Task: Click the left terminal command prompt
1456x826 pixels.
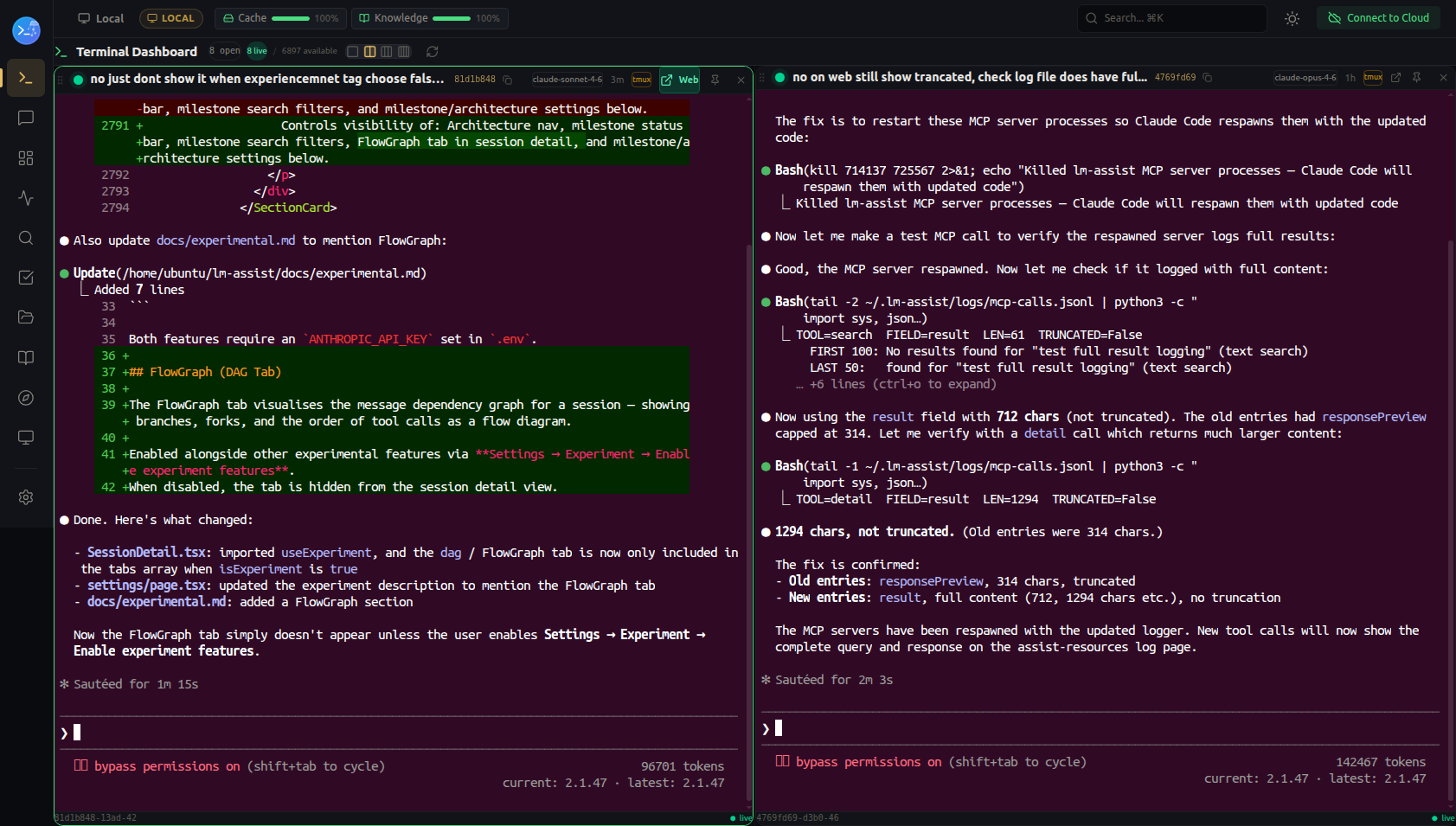Action: pyautogui.click(x=398, y=733)
